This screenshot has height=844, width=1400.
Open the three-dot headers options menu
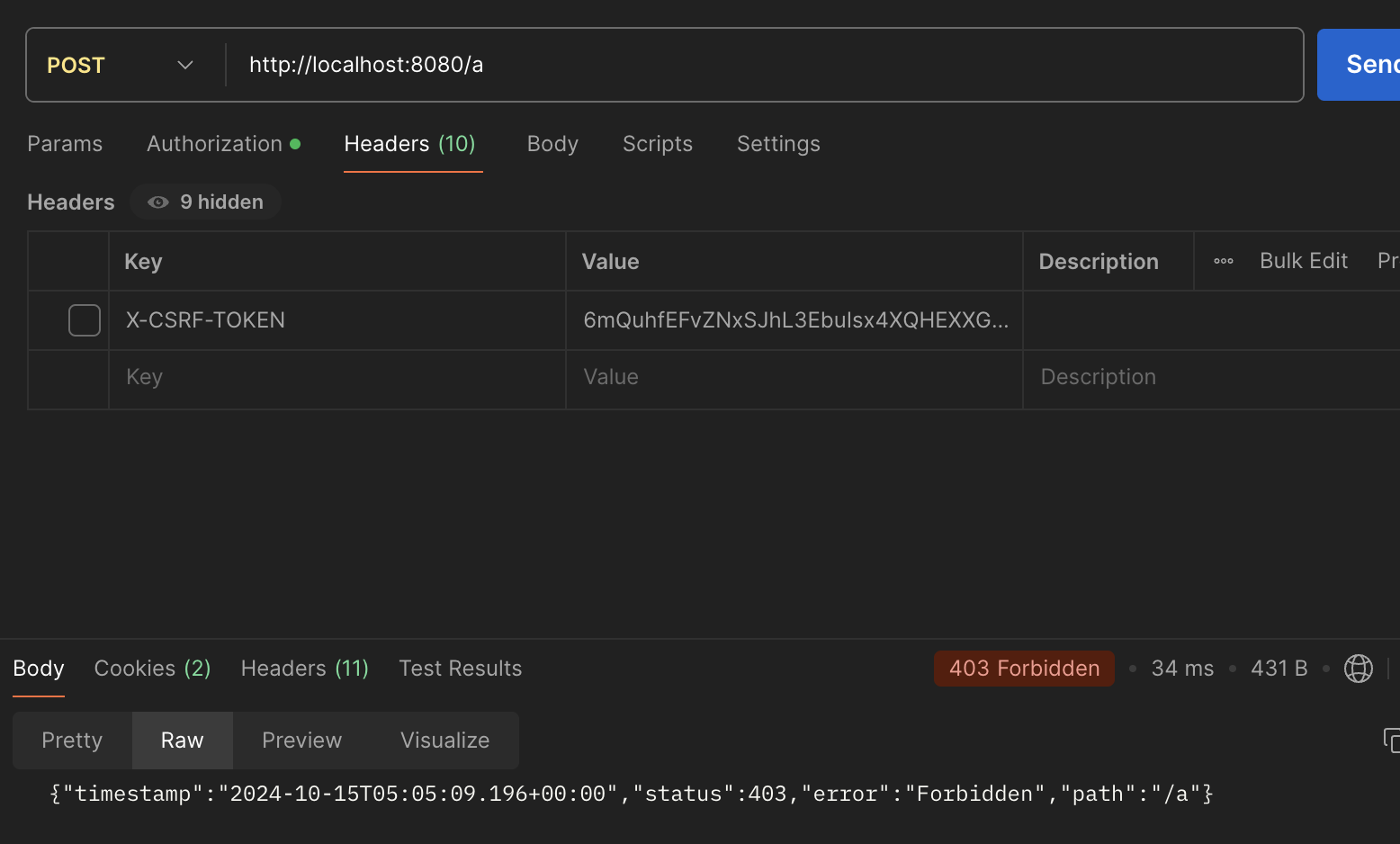[1224, 261]
